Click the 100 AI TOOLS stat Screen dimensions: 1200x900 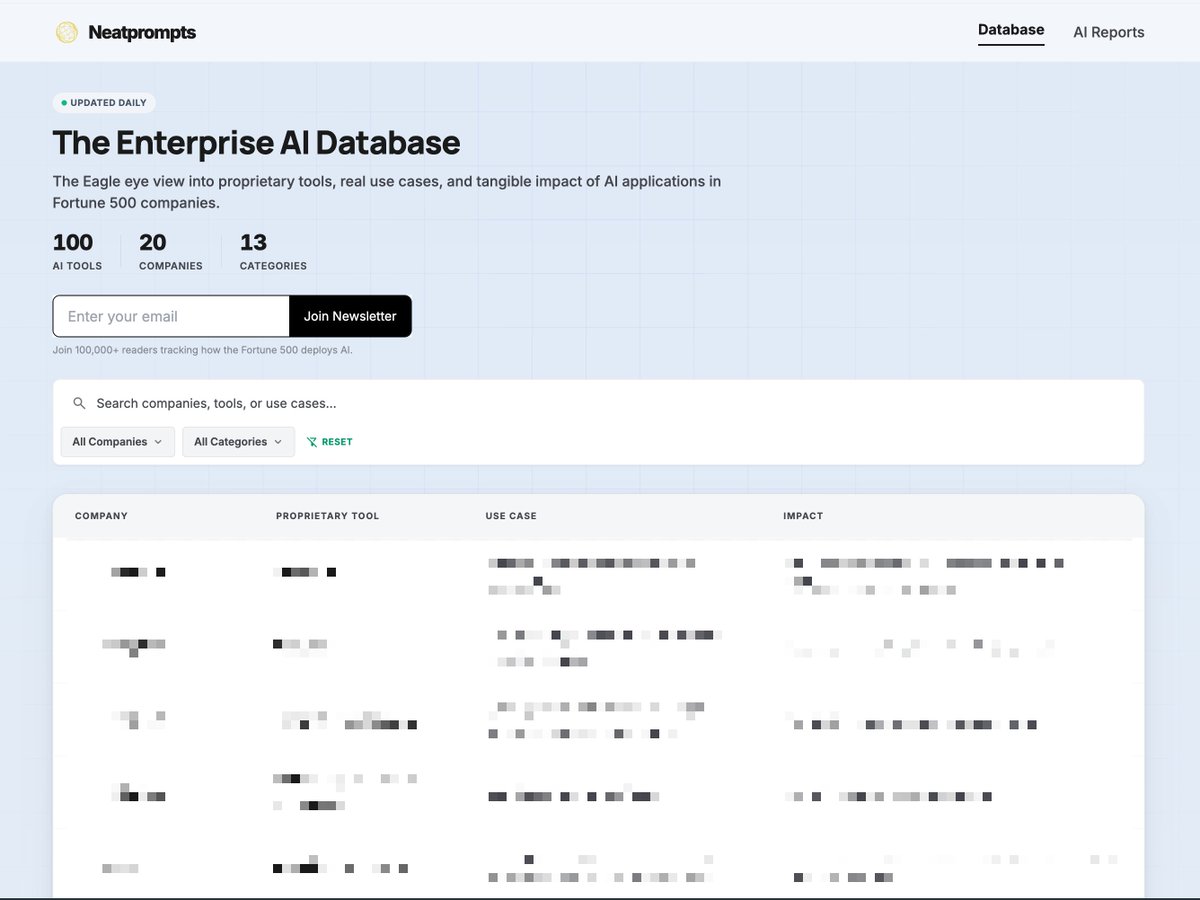click(x=77, y=251)
